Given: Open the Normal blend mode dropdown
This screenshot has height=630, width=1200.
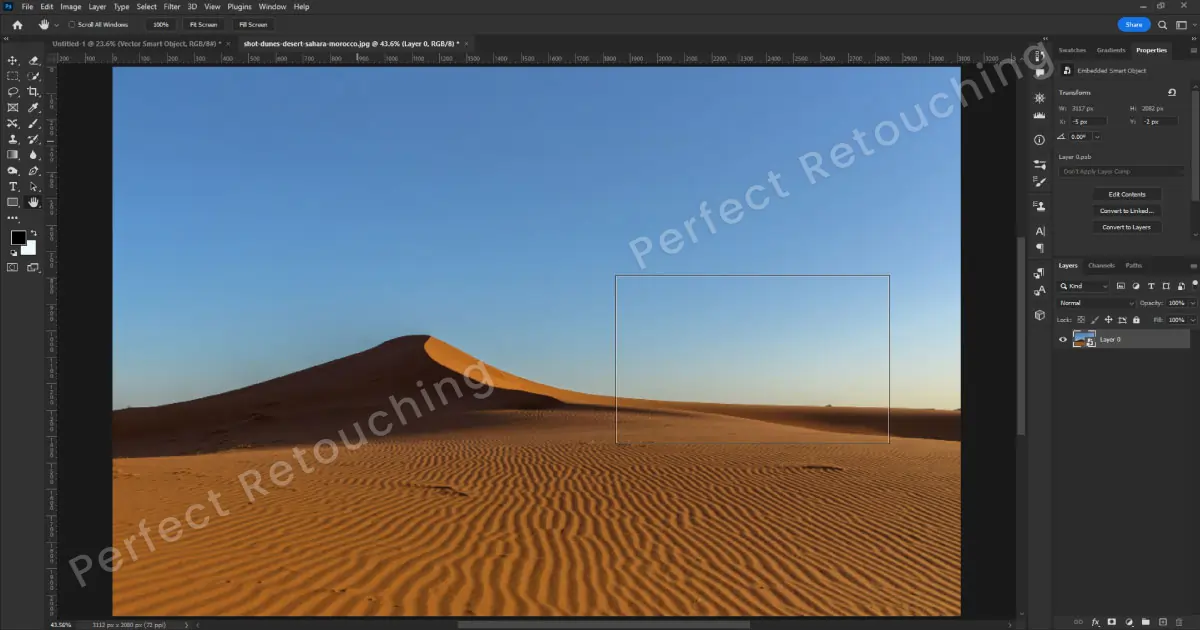Looking at the screenshot, I should click(1097, 303).
